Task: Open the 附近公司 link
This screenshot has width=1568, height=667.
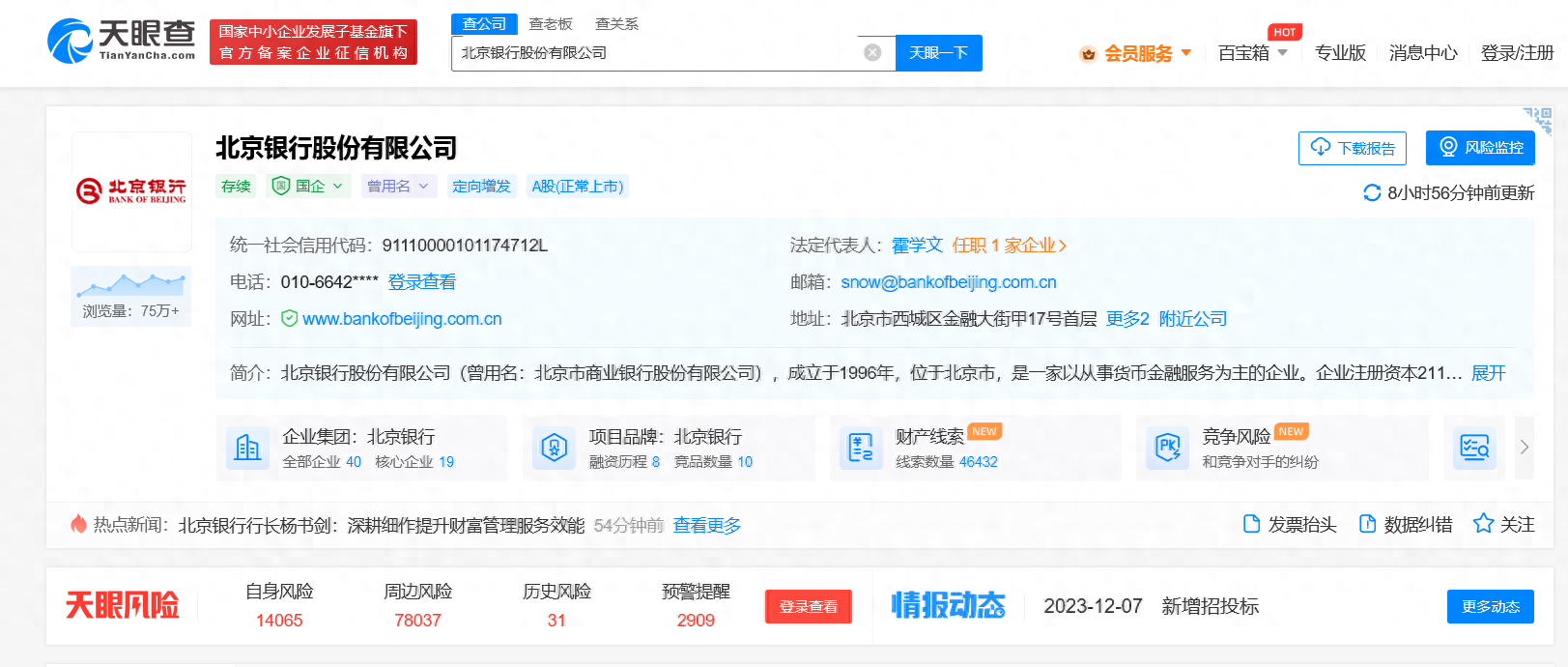Action: (1193, 319)
